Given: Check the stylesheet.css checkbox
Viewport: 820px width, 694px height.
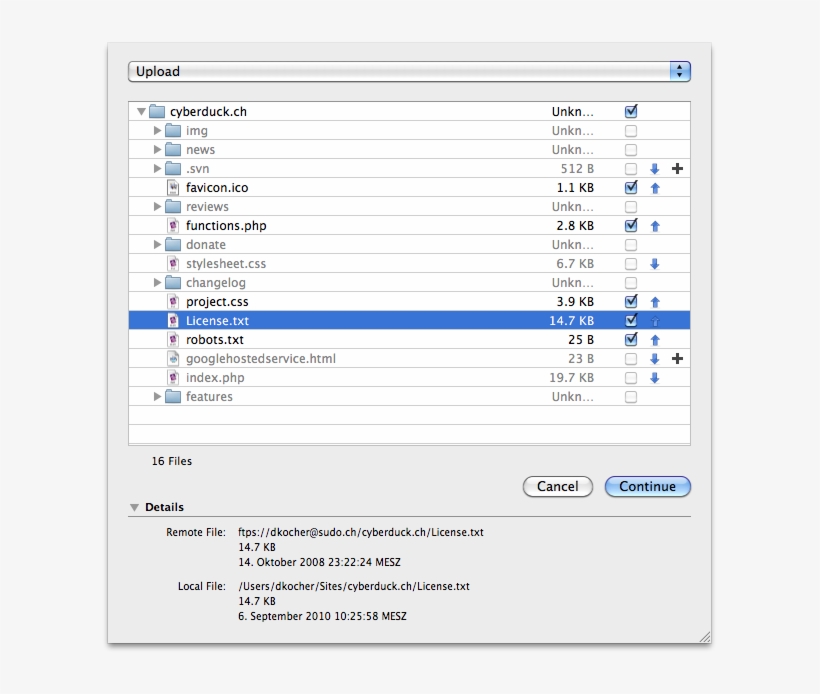Looking at the screenshot, I should tap(631, 263).
